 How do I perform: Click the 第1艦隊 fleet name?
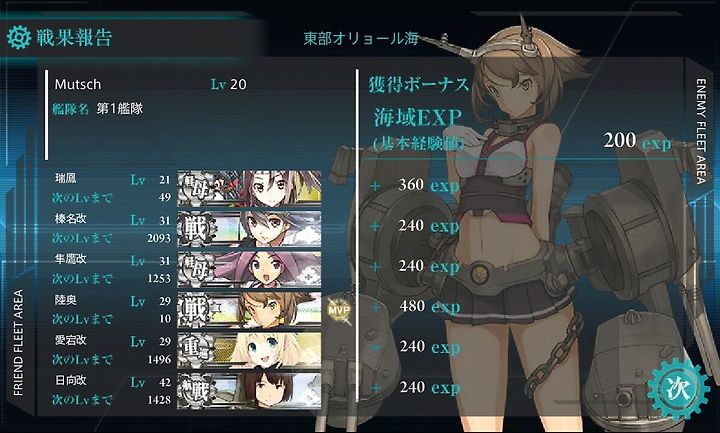[119, 109]
